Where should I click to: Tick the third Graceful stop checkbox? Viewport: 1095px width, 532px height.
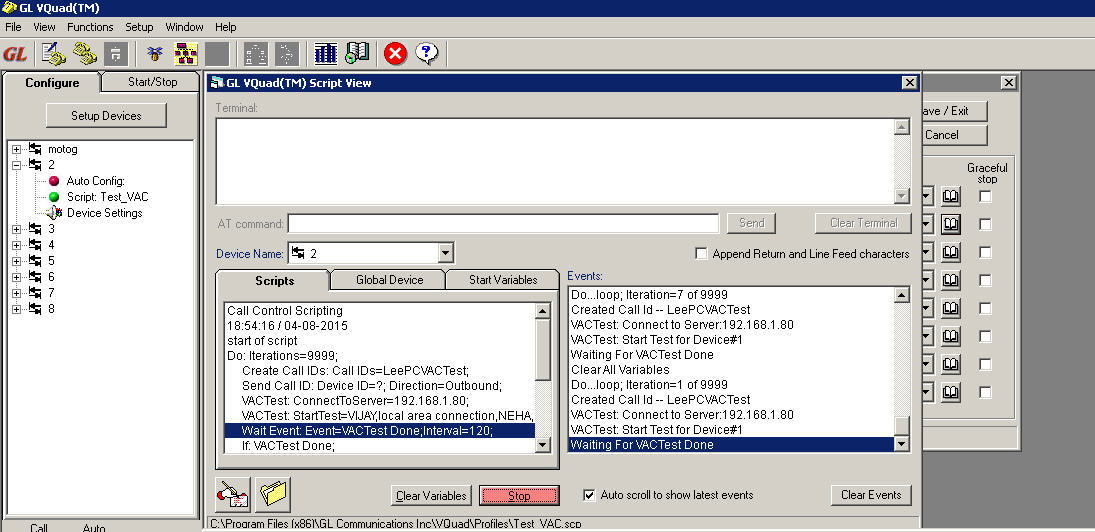click(x=985, y=253)
